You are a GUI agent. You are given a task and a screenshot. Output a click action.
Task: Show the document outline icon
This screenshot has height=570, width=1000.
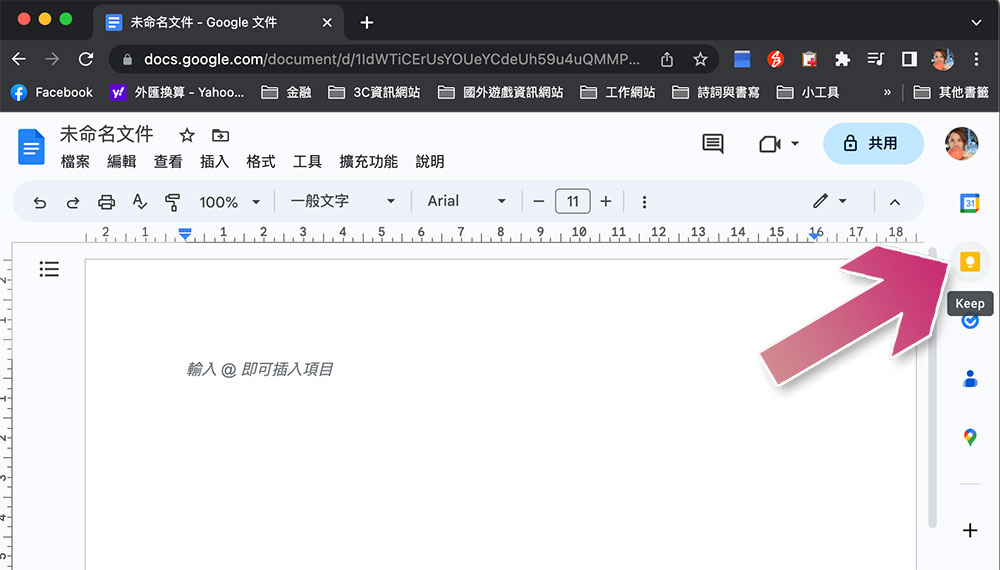[x=49, y=269]
